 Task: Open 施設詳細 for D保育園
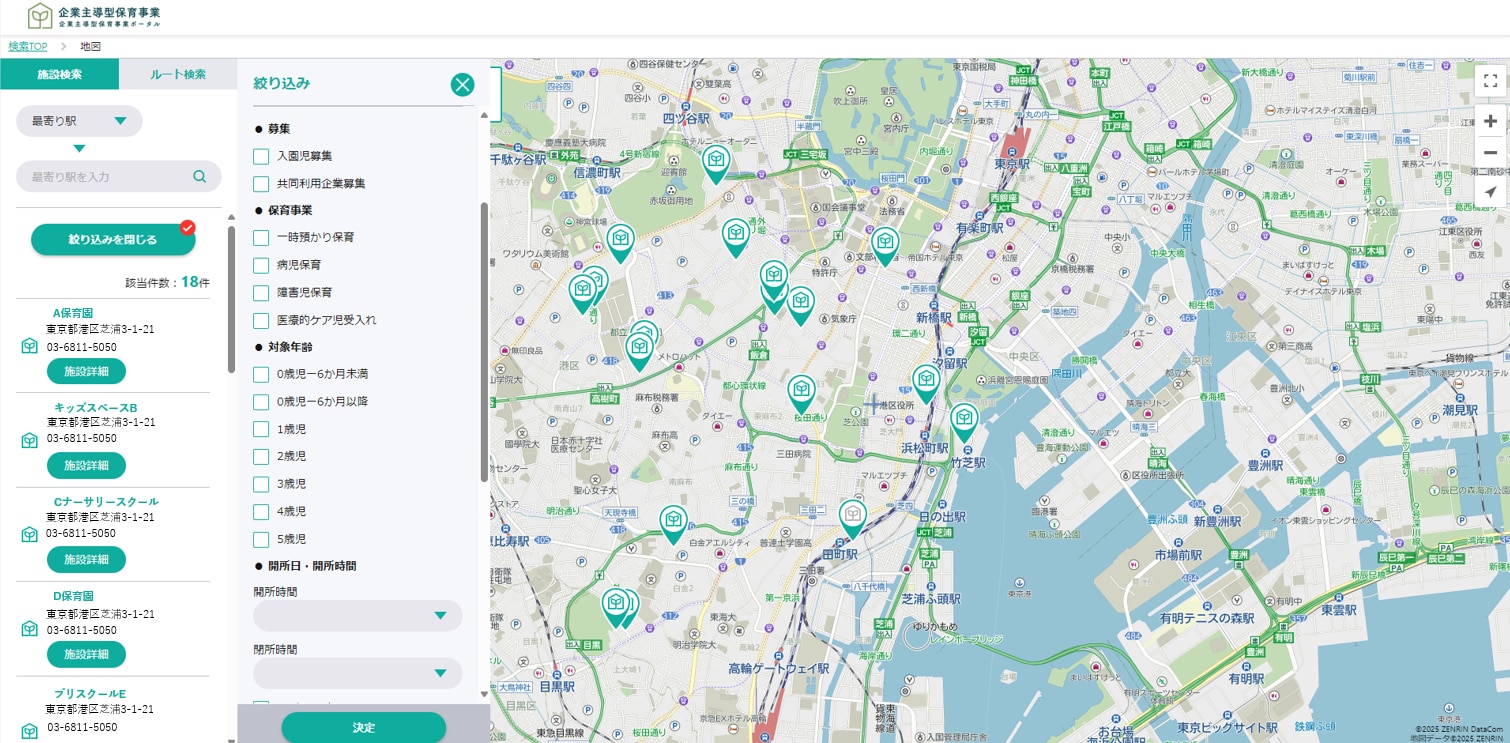click(x=86, y=654)
